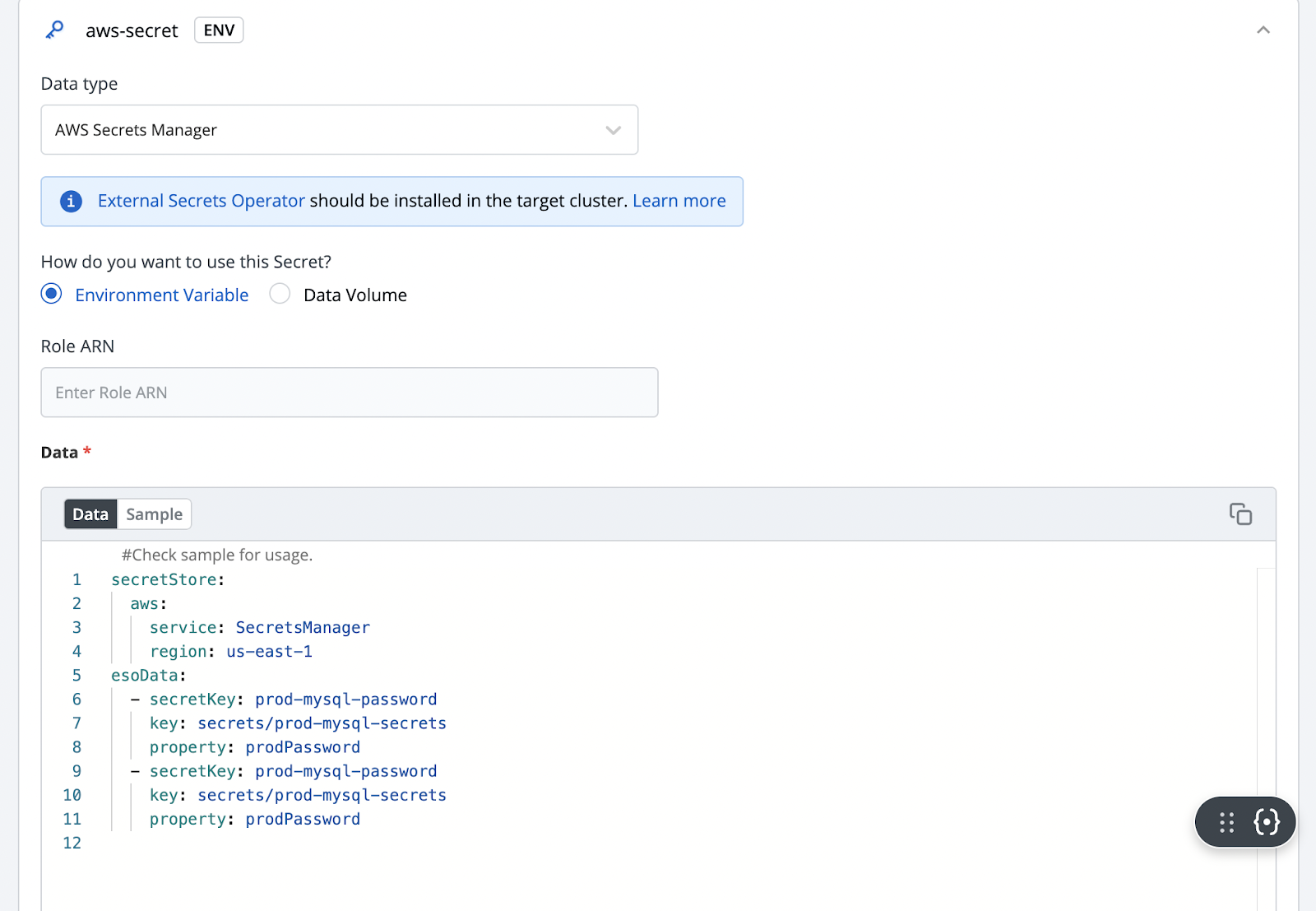Screen dimensions: 1316x911
Task: Click the drag handle dots on floating widget
Action: tap(1227, 822)
